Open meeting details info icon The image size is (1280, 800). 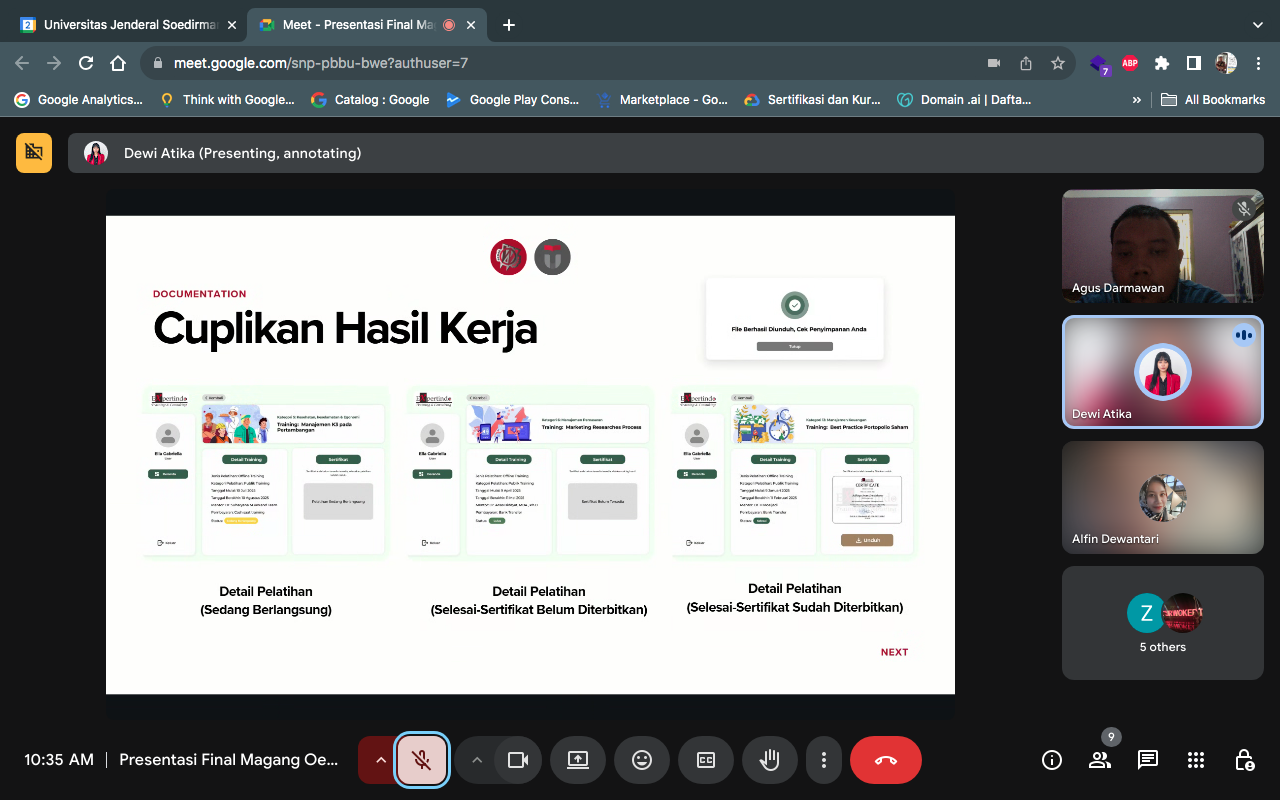point(1052,760)
